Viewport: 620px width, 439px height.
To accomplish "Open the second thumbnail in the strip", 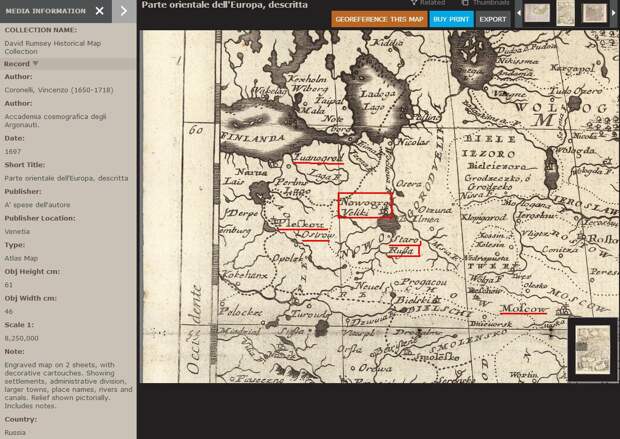I will pos(565,13).
